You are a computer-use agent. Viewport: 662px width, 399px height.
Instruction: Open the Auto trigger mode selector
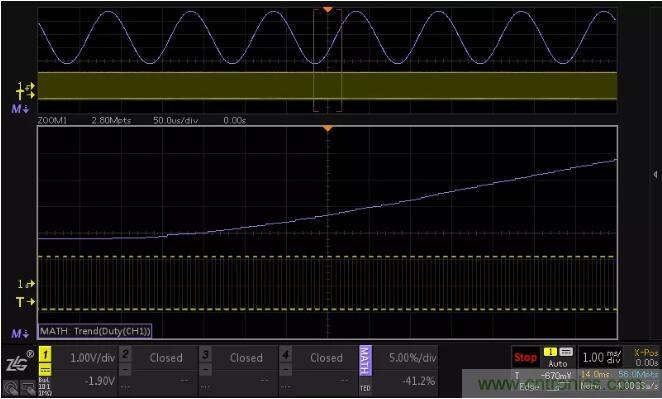558,363
